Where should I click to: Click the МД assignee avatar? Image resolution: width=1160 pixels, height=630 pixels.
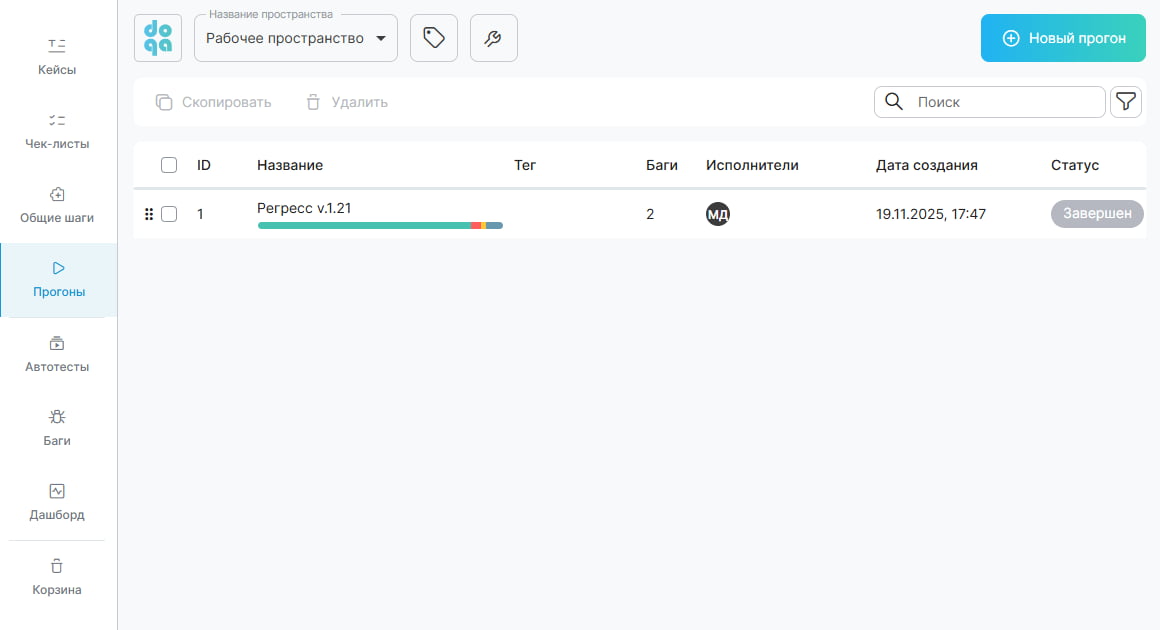(x=718, y=214)
